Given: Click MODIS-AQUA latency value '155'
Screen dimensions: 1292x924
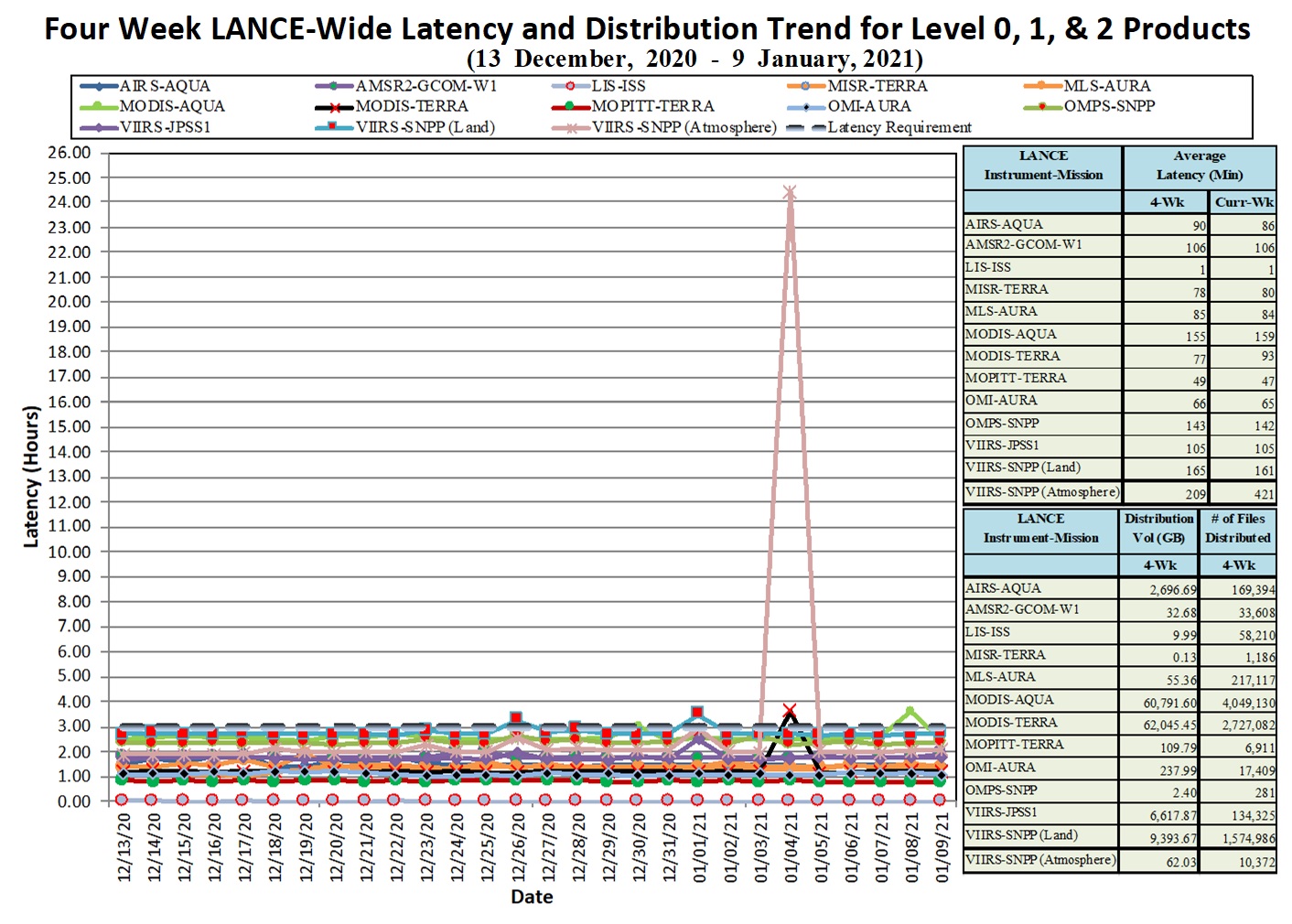Looking at the screenshot, I should click(1195, 337).
